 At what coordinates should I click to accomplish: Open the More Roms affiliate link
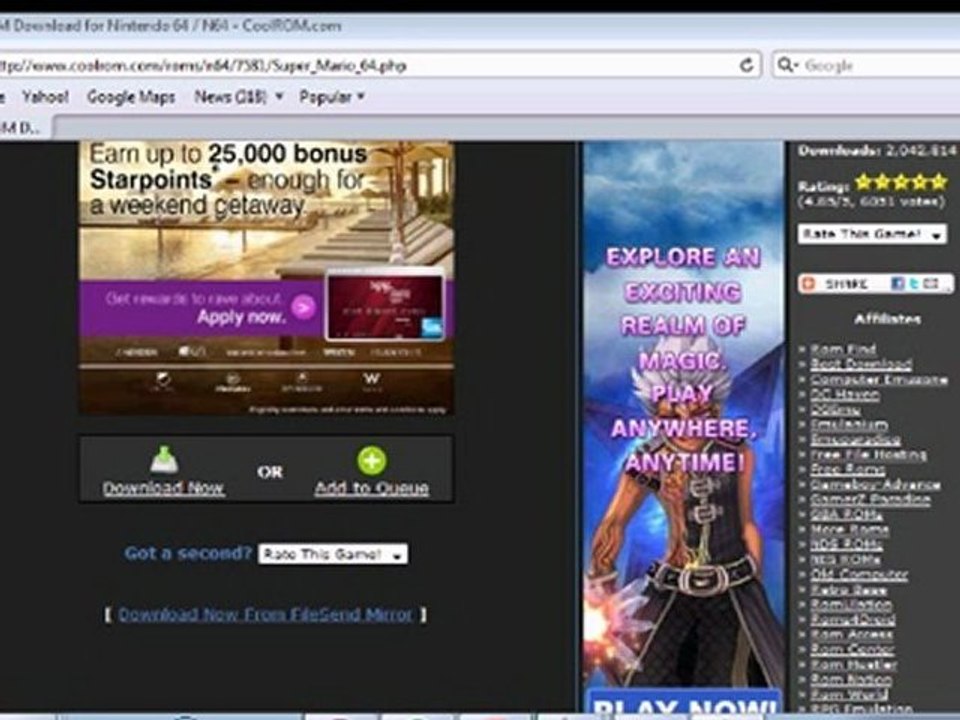[850, 530]
